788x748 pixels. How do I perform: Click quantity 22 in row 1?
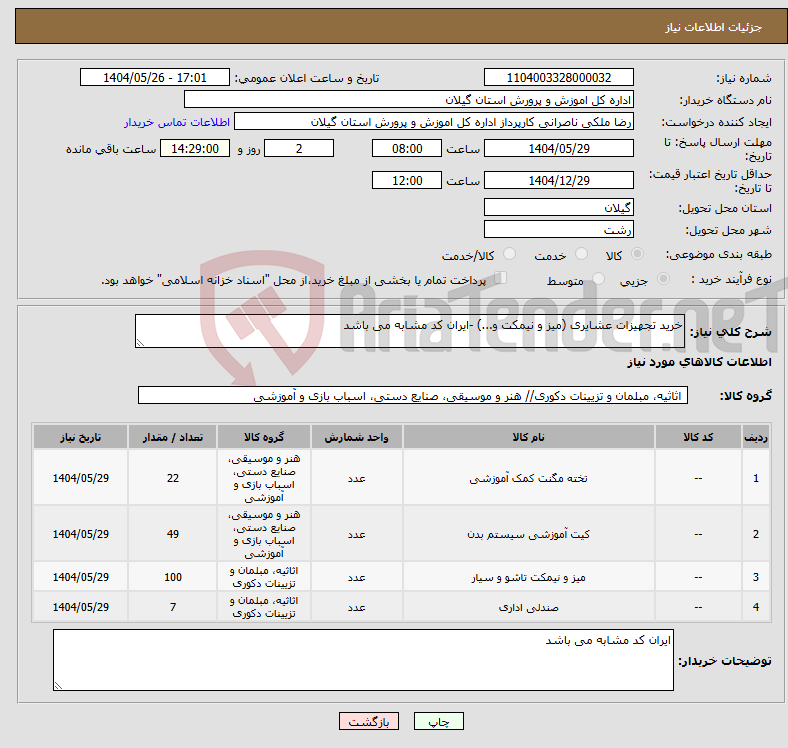coord(173,478)
